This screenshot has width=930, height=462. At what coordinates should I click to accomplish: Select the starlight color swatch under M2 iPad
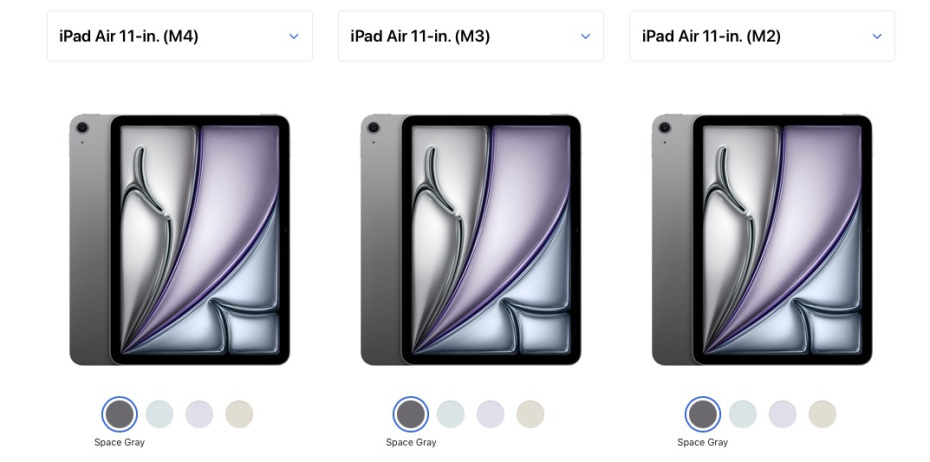point(822,414)
